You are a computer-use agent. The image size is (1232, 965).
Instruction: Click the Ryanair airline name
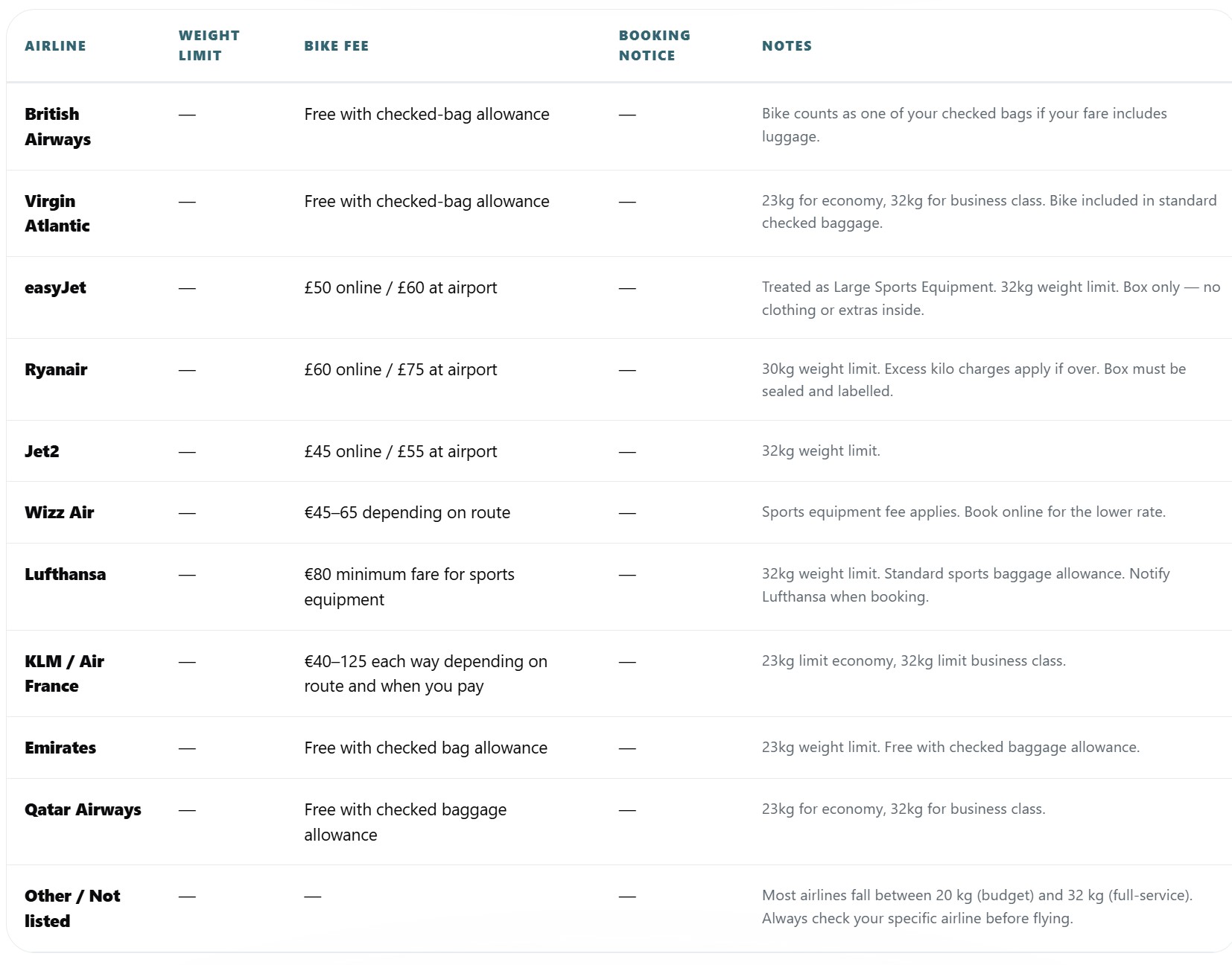click(56, 370)
